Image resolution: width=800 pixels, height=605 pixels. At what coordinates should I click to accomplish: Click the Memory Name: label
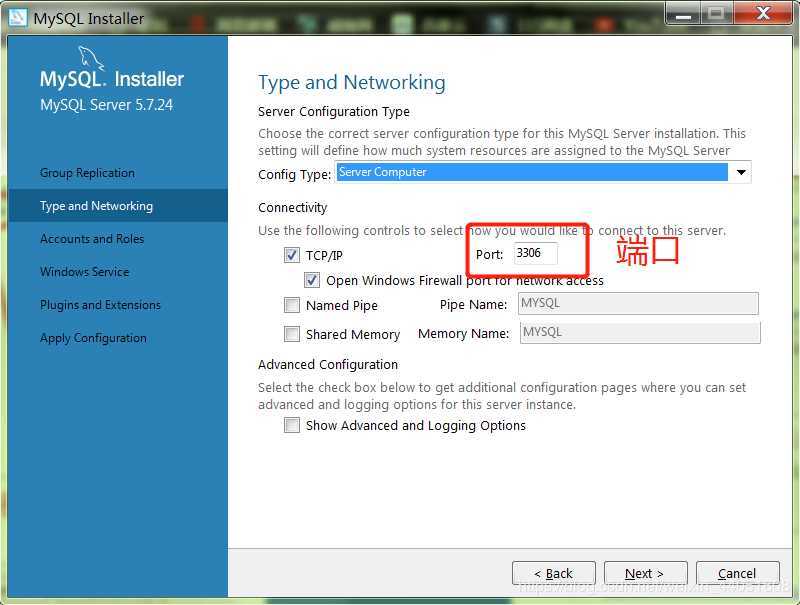click(x=463, y=334)
